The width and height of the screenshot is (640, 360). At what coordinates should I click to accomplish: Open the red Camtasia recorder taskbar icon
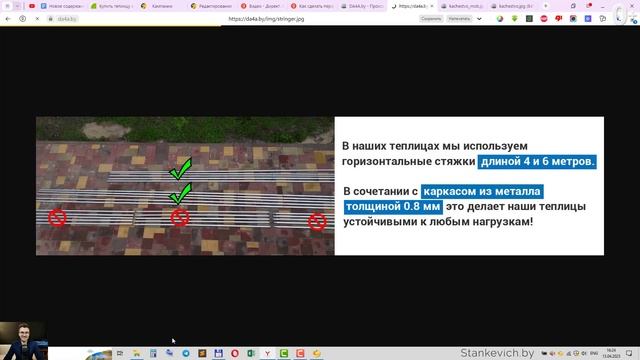coord(300,353)
